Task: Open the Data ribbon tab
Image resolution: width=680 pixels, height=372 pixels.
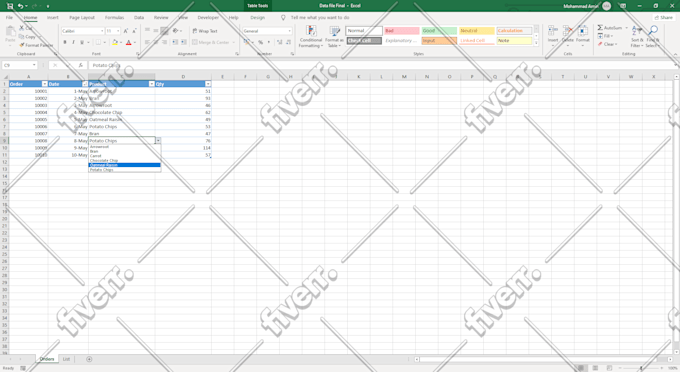Action: coord(139,18)
